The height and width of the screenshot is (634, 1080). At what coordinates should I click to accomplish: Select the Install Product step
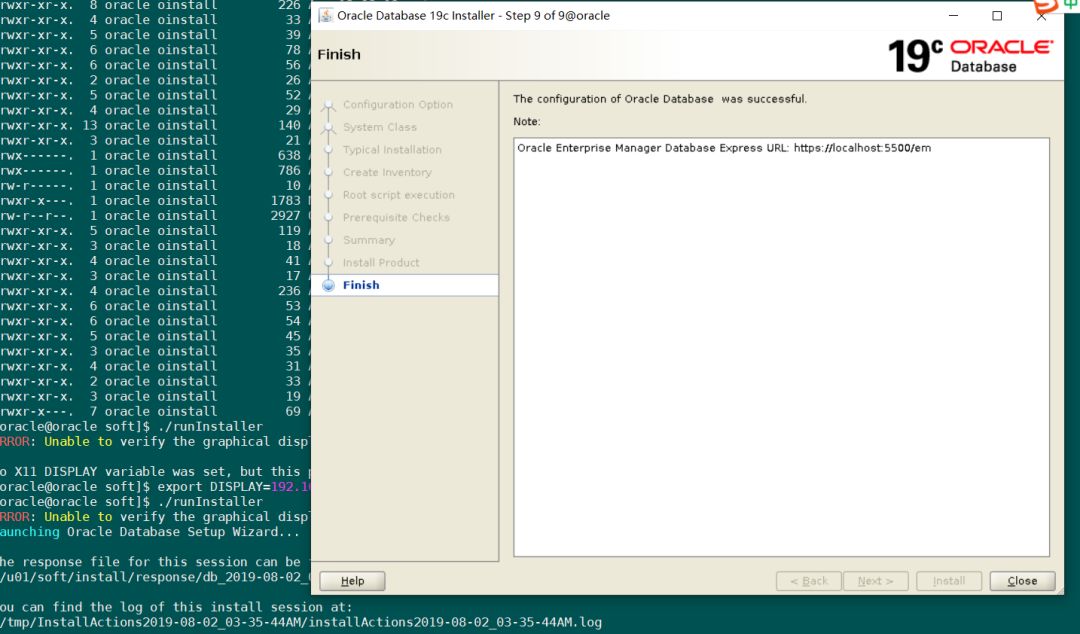381,263
